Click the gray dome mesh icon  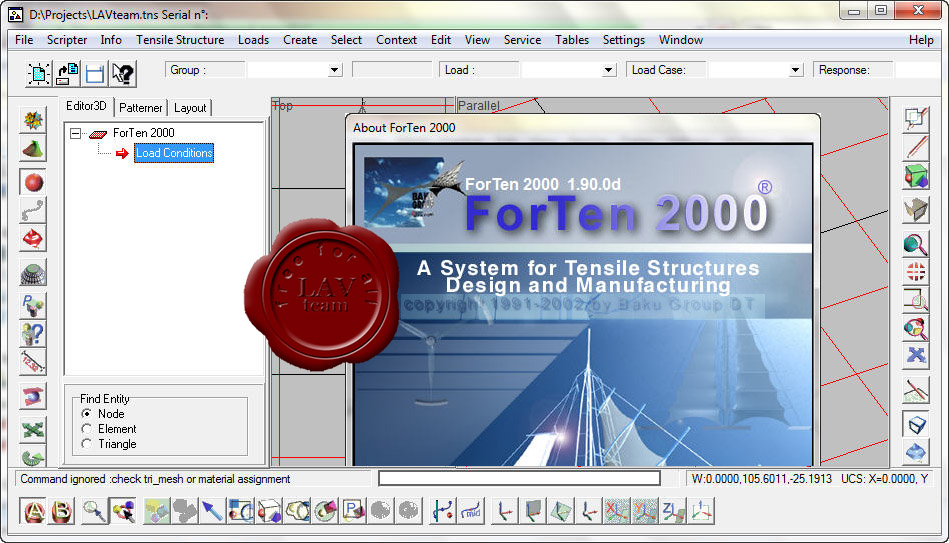click(x=33, y=274)
